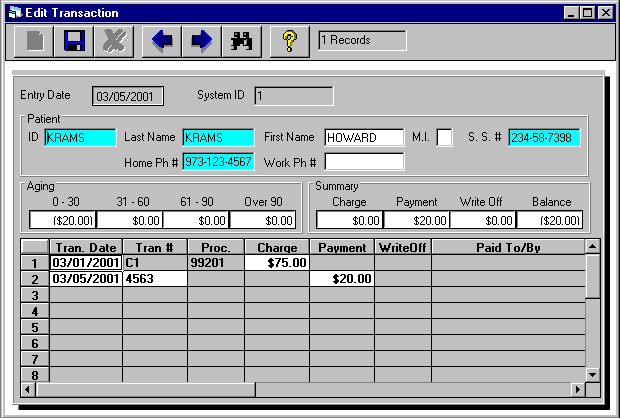Click the Tran # column header
Viewport: 620px width, 418px height.
(x=155, y=247)
